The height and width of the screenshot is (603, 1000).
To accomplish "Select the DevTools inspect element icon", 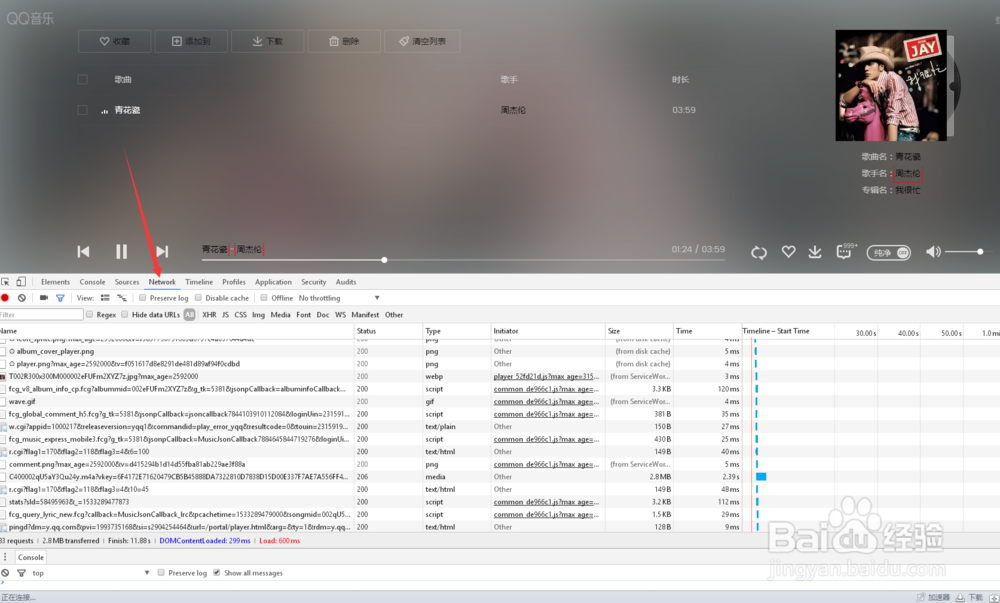I will (5, 282).
